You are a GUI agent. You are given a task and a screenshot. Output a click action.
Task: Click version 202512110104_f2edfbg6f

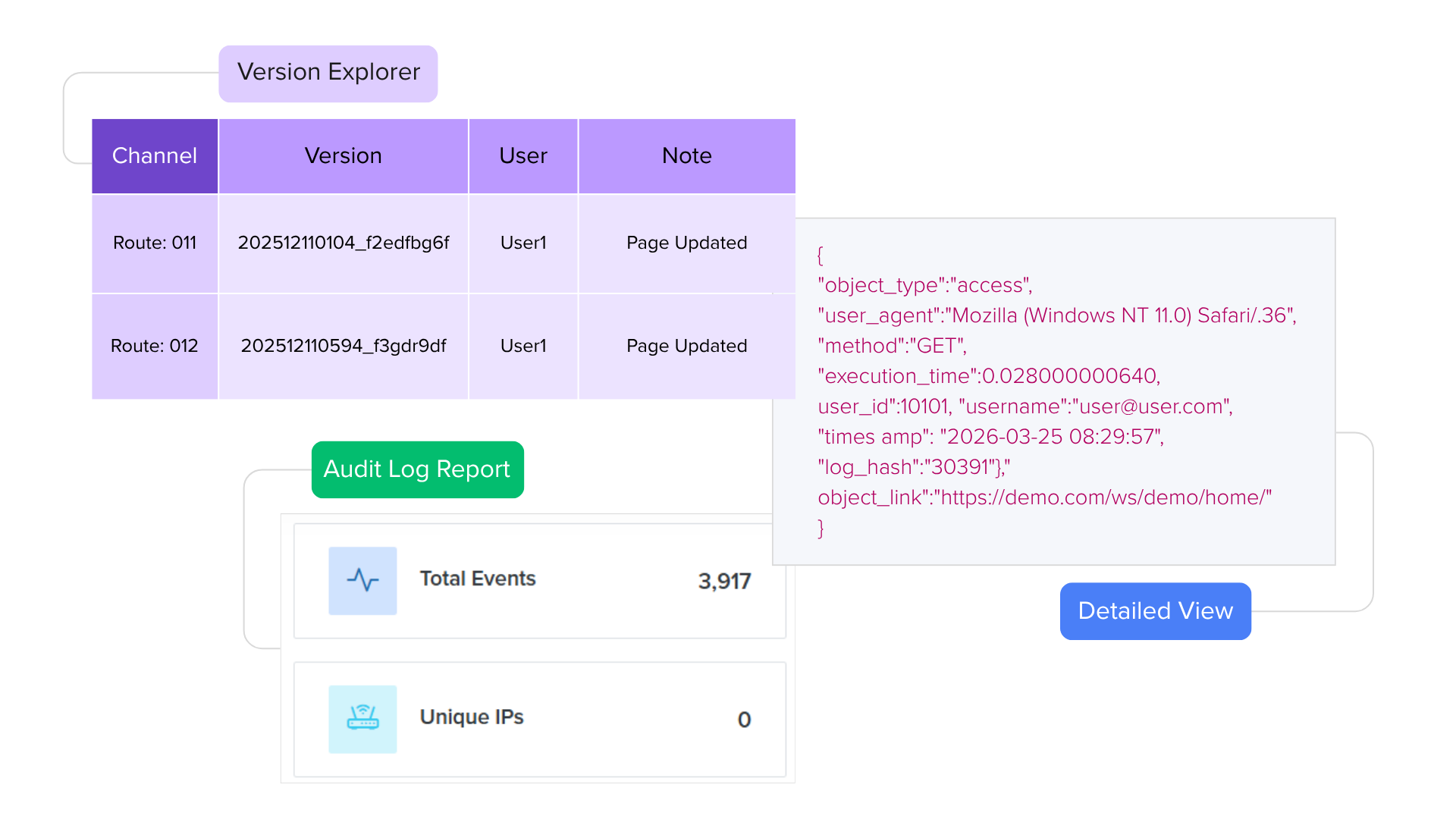tap(344, 243)
